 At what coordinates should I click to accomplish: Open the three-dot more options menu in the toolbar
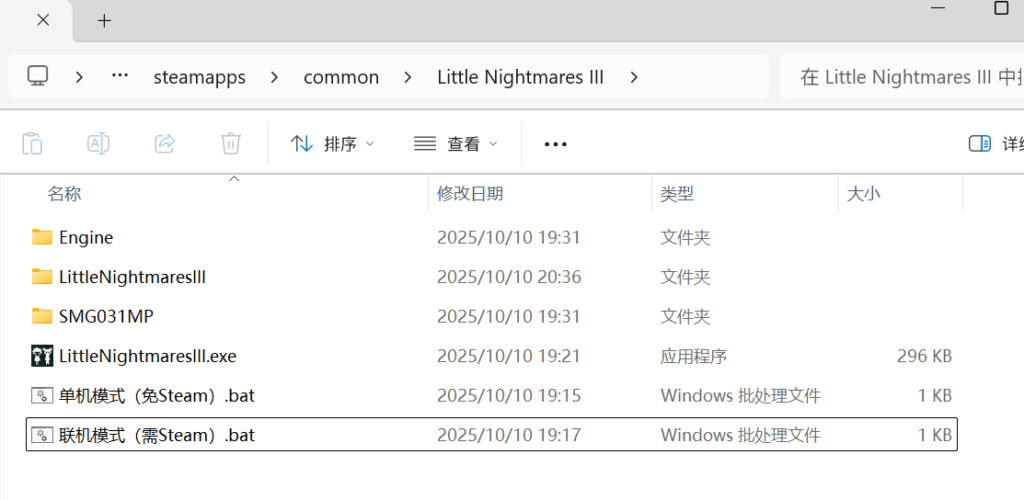pyautogui.click(x=556, y=144)
